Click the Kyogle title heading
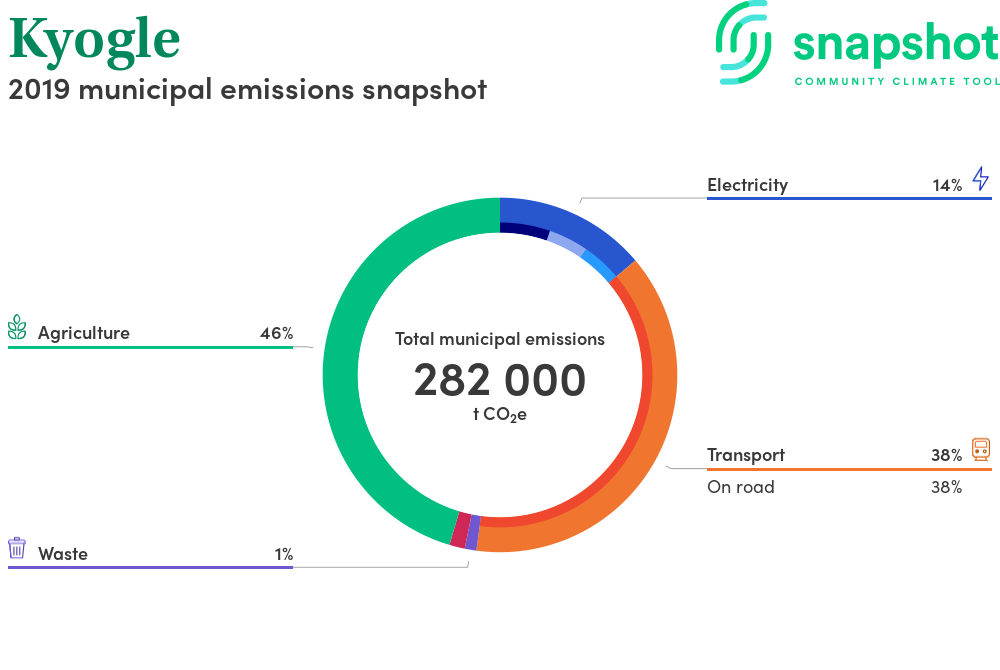1000x670 pixels. tap(94, 41)
